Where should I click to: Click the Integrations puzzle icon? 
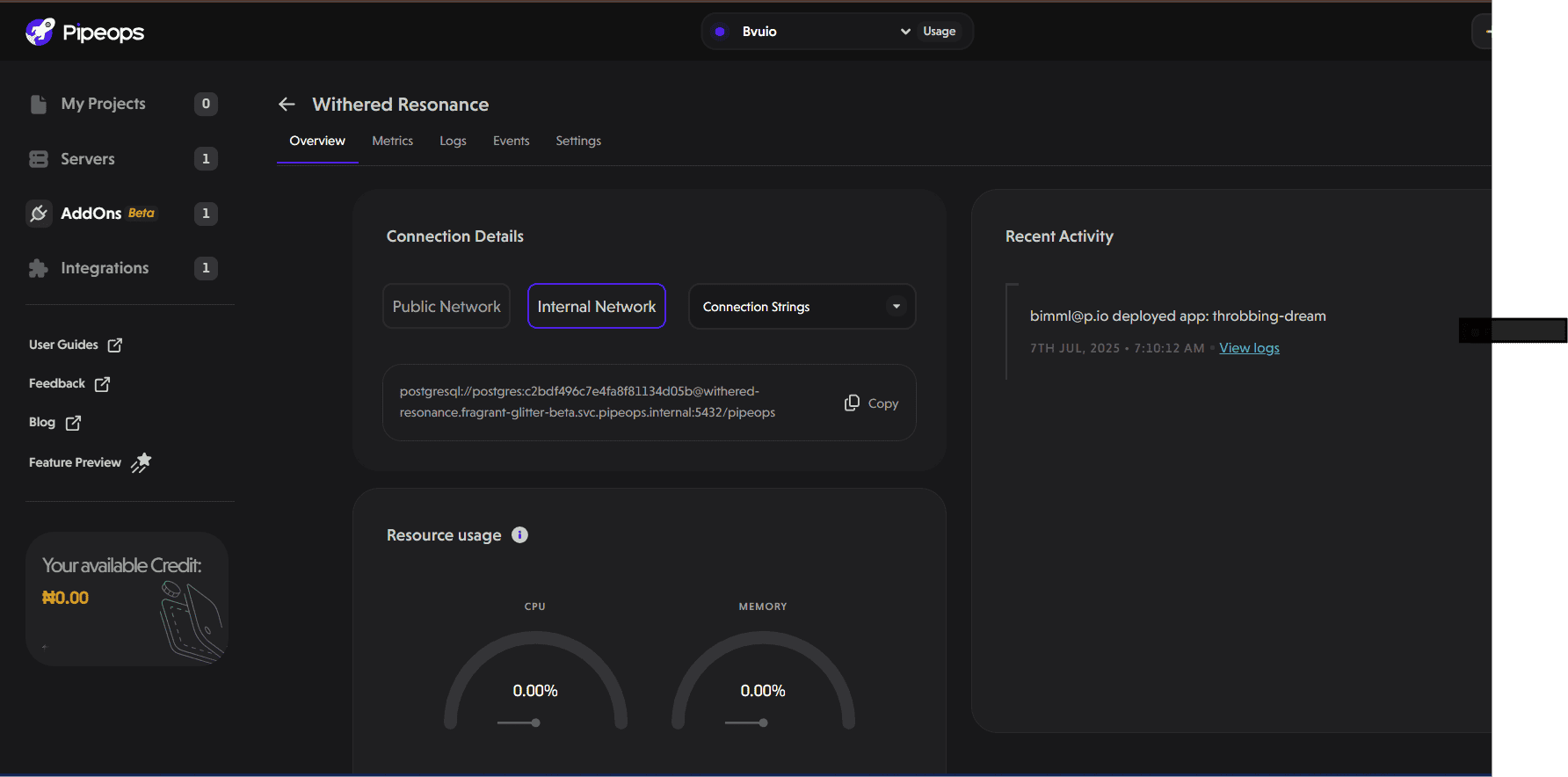coord(39,268)
